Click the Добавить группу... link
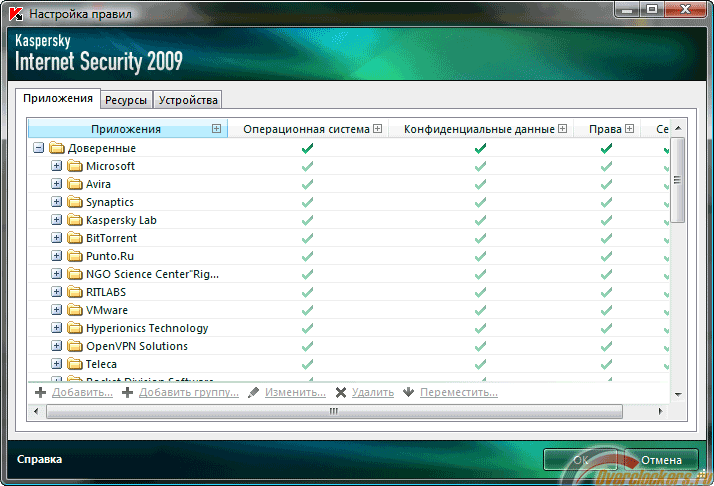The width and height of the screenshot is (714, 486). (x=189, y=392)
